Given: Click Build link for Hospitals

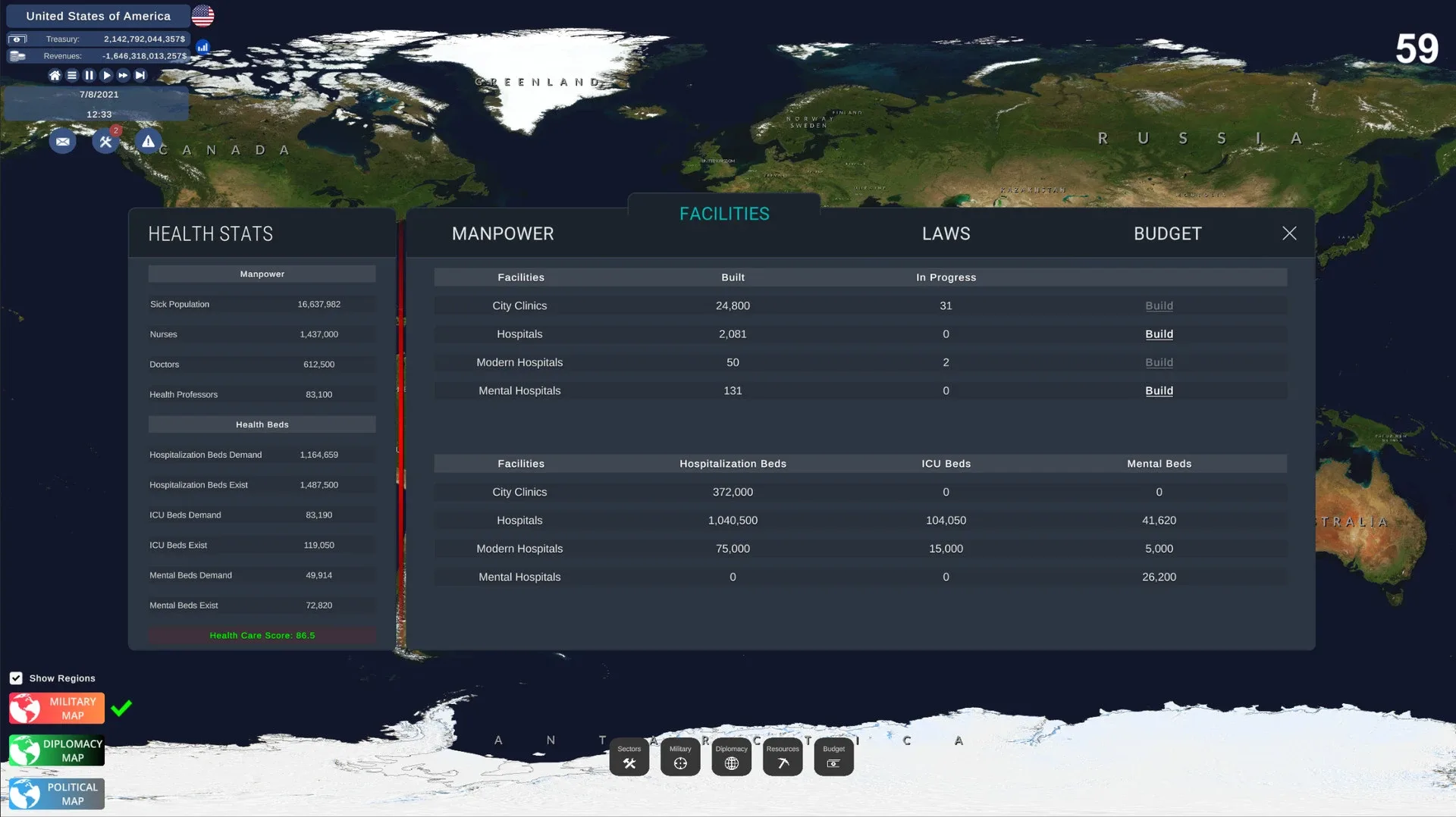Looking at the screenshot, I should (1159, 334).
